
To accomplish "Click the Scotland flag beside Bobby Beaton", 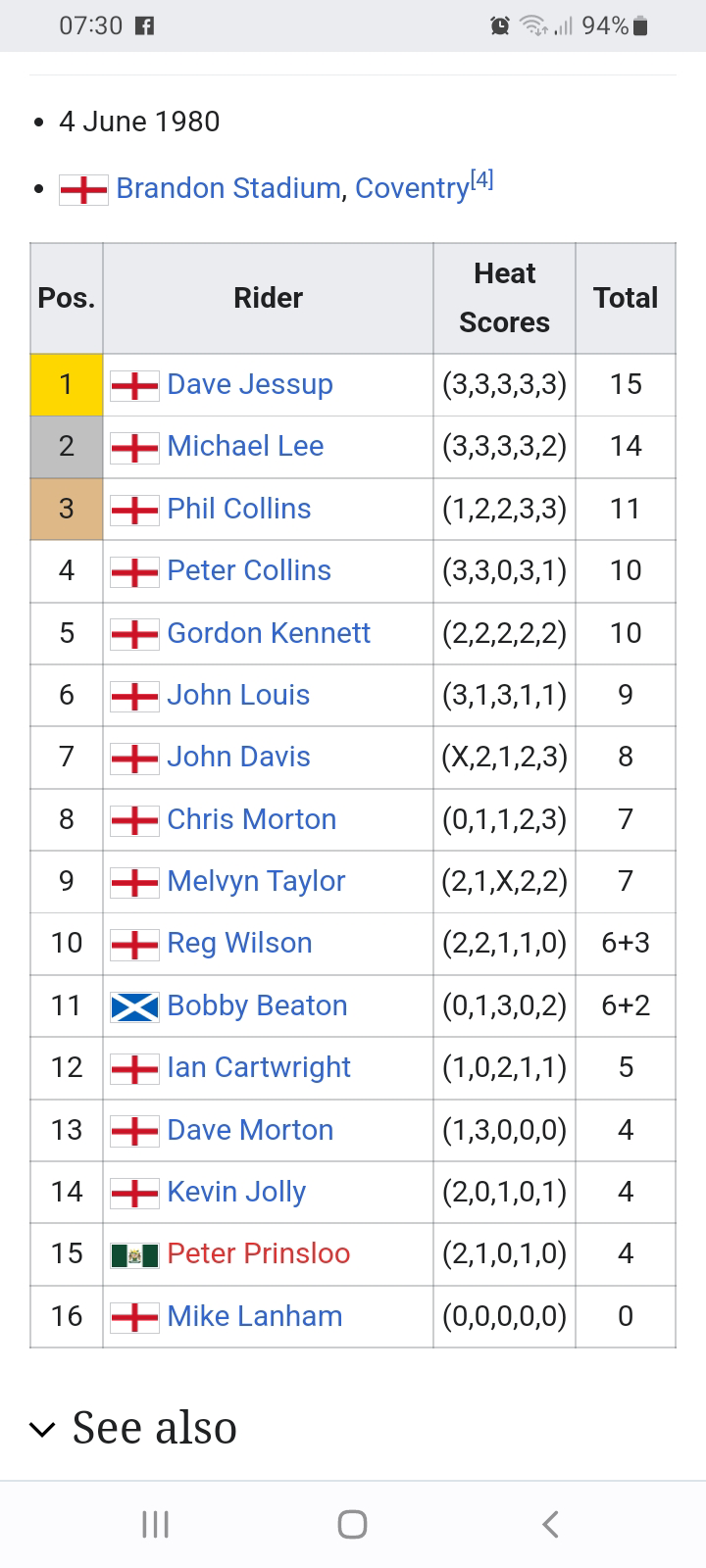I will click(x=134, y=1006).
